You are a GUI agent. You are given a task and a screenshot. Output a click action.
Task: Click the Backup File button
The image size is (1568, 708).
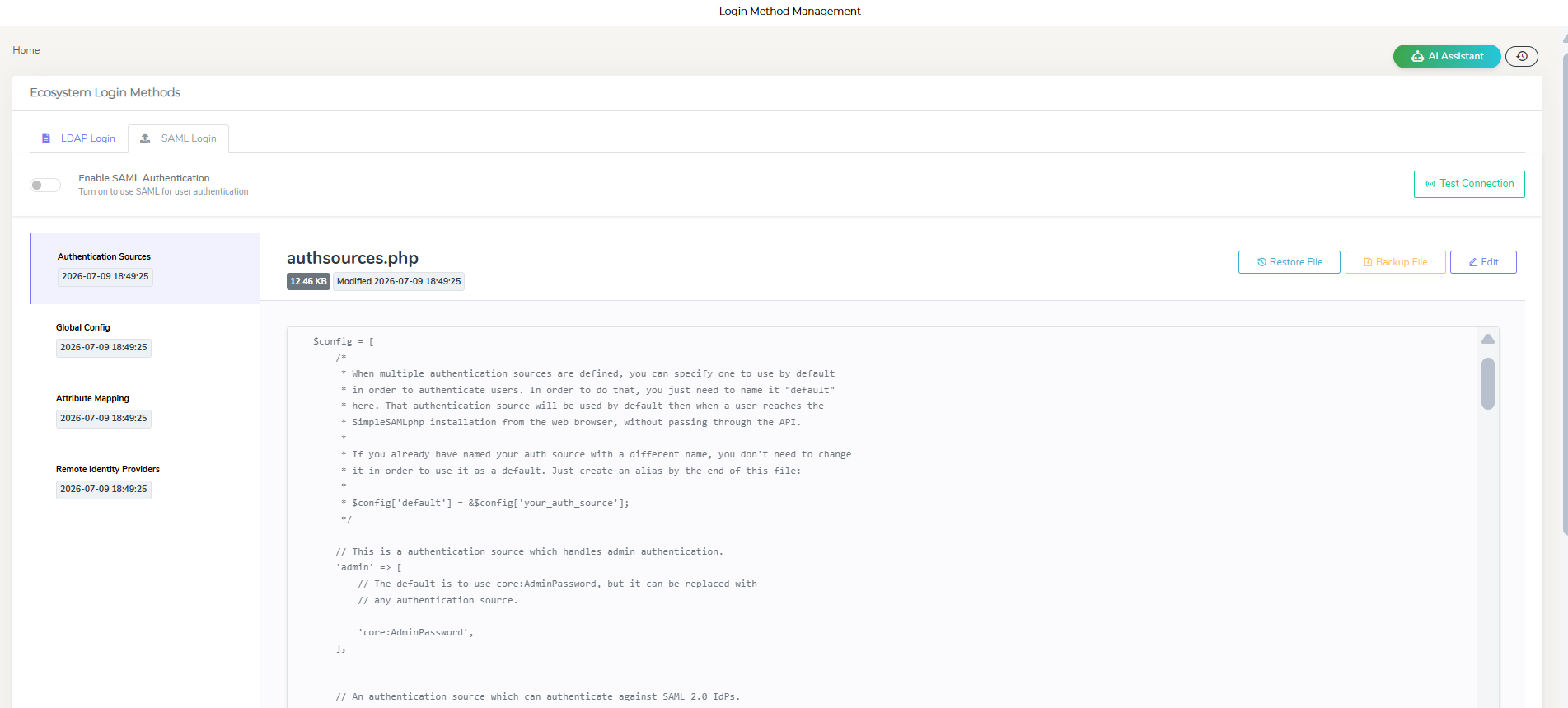(1396, 262)
